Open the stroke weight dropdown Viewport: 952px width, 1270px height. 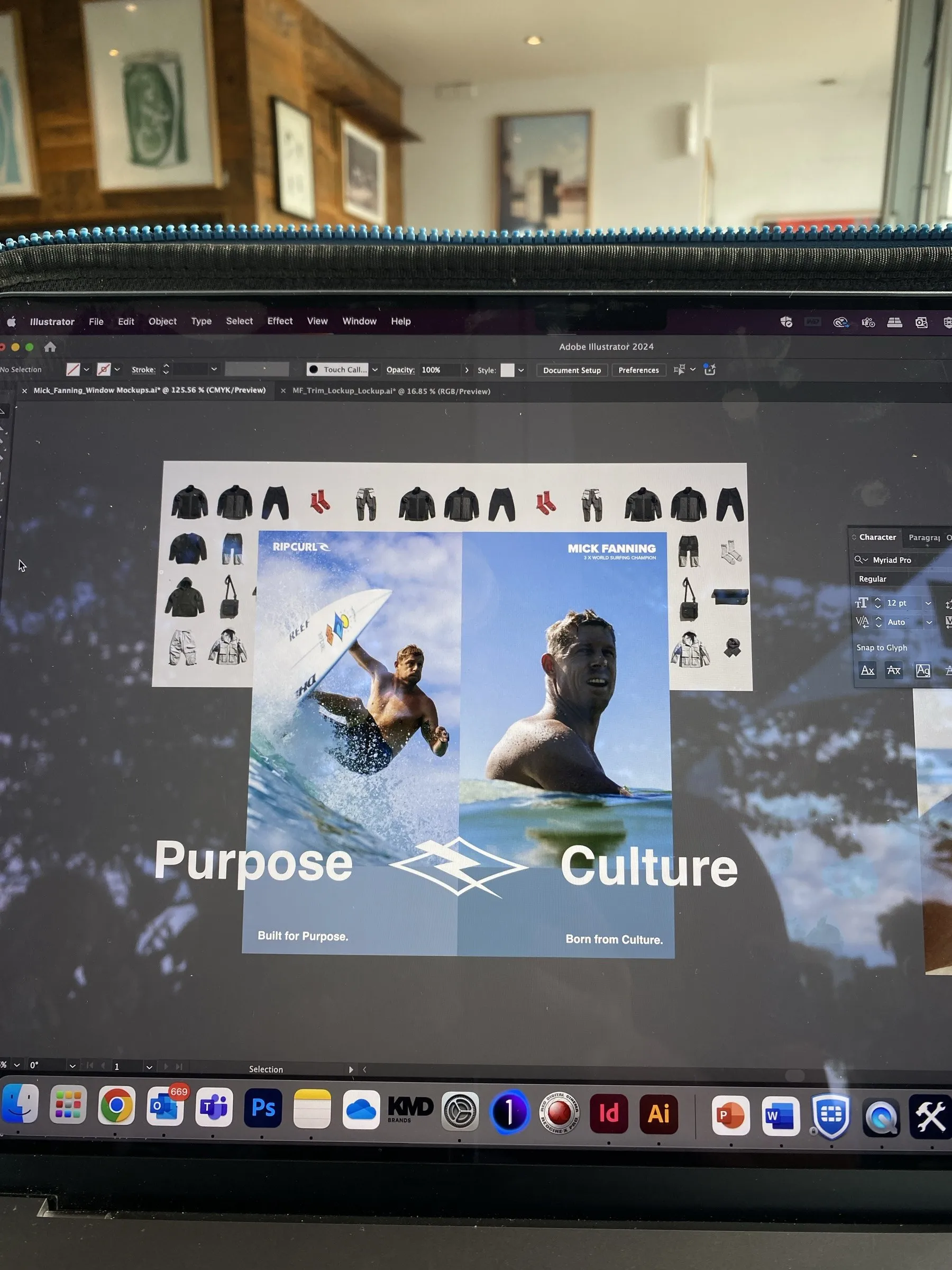[214, 369]
